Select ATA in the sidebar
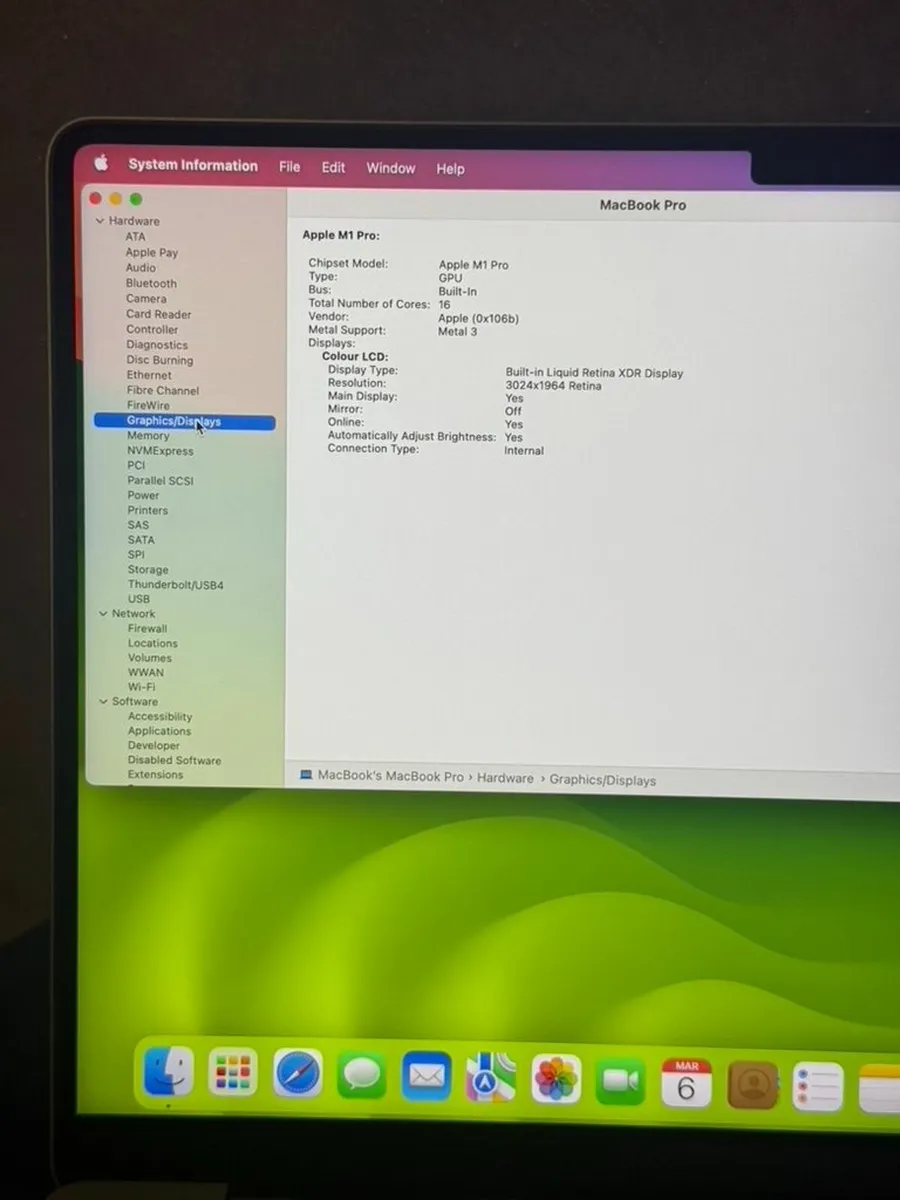 [x=135, y=237]
